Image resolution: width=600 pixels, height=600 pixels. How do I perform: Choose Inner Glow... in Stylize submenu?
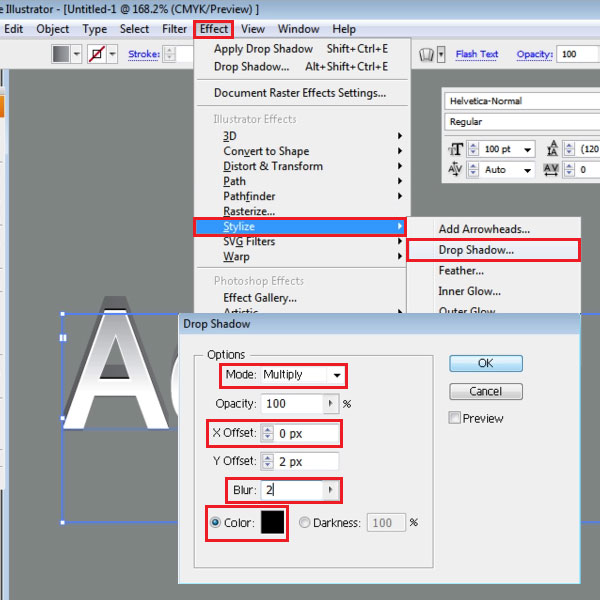[x=494, y=291]
